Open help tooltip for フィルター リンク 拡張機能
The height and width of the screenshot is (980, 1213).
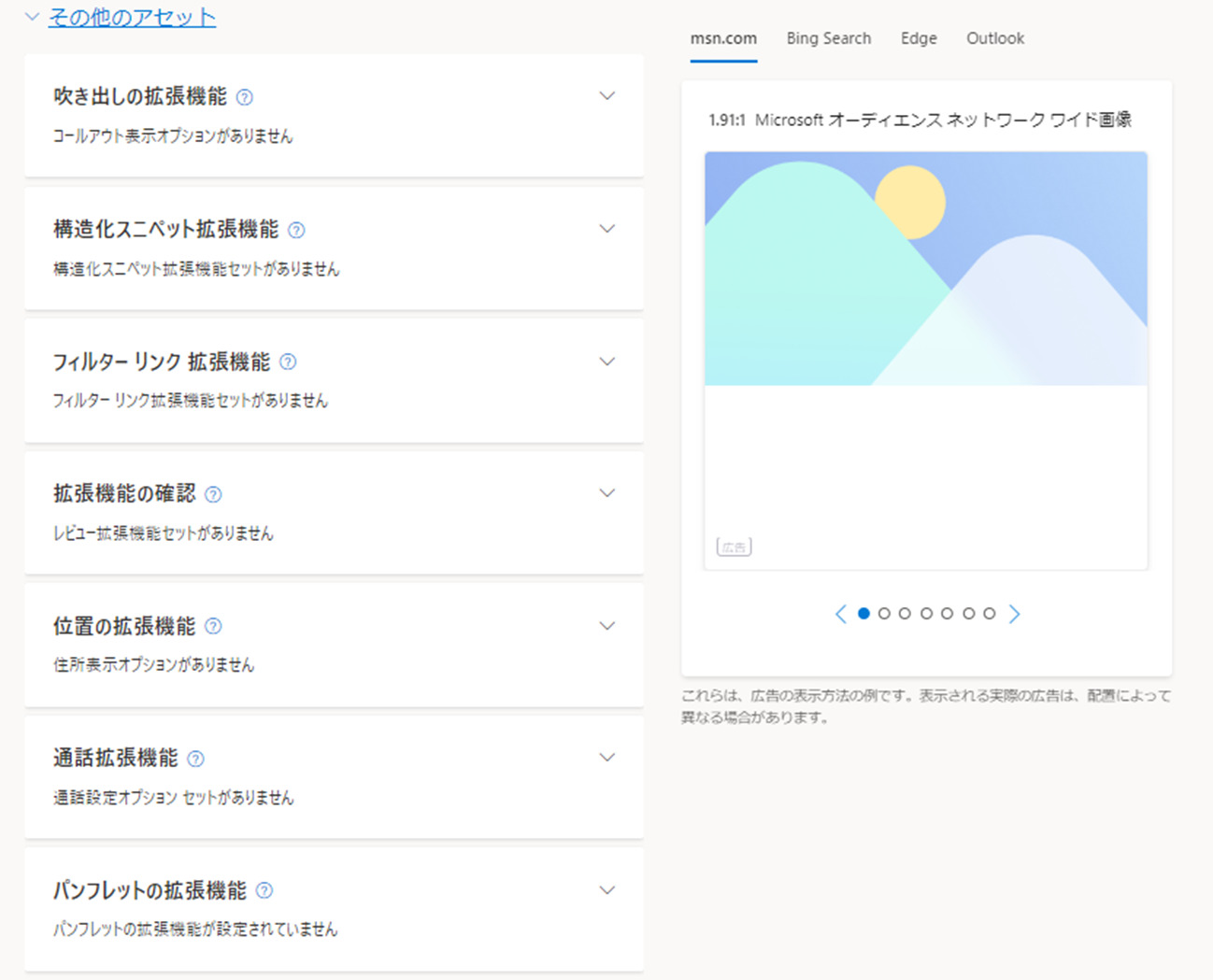[x=288, y=362]
